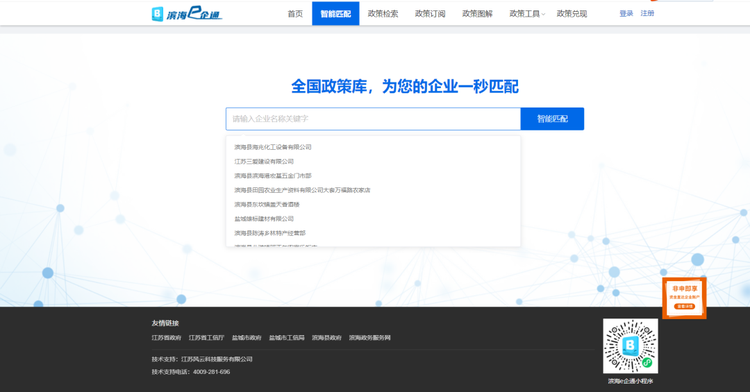Go to the 首页 nav item
Screen dimensions: 750x392
[x=295, y=14]
